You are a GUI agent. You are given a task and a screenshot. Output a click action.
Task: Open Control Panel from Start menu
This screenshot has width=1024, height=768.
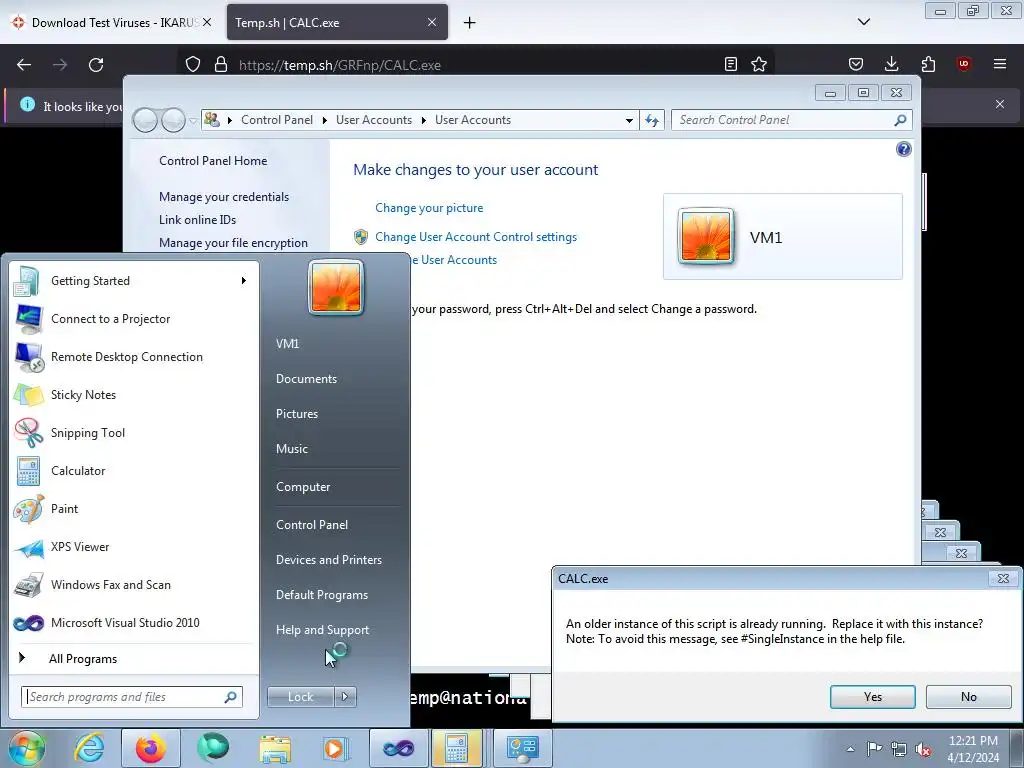(312, 525)
